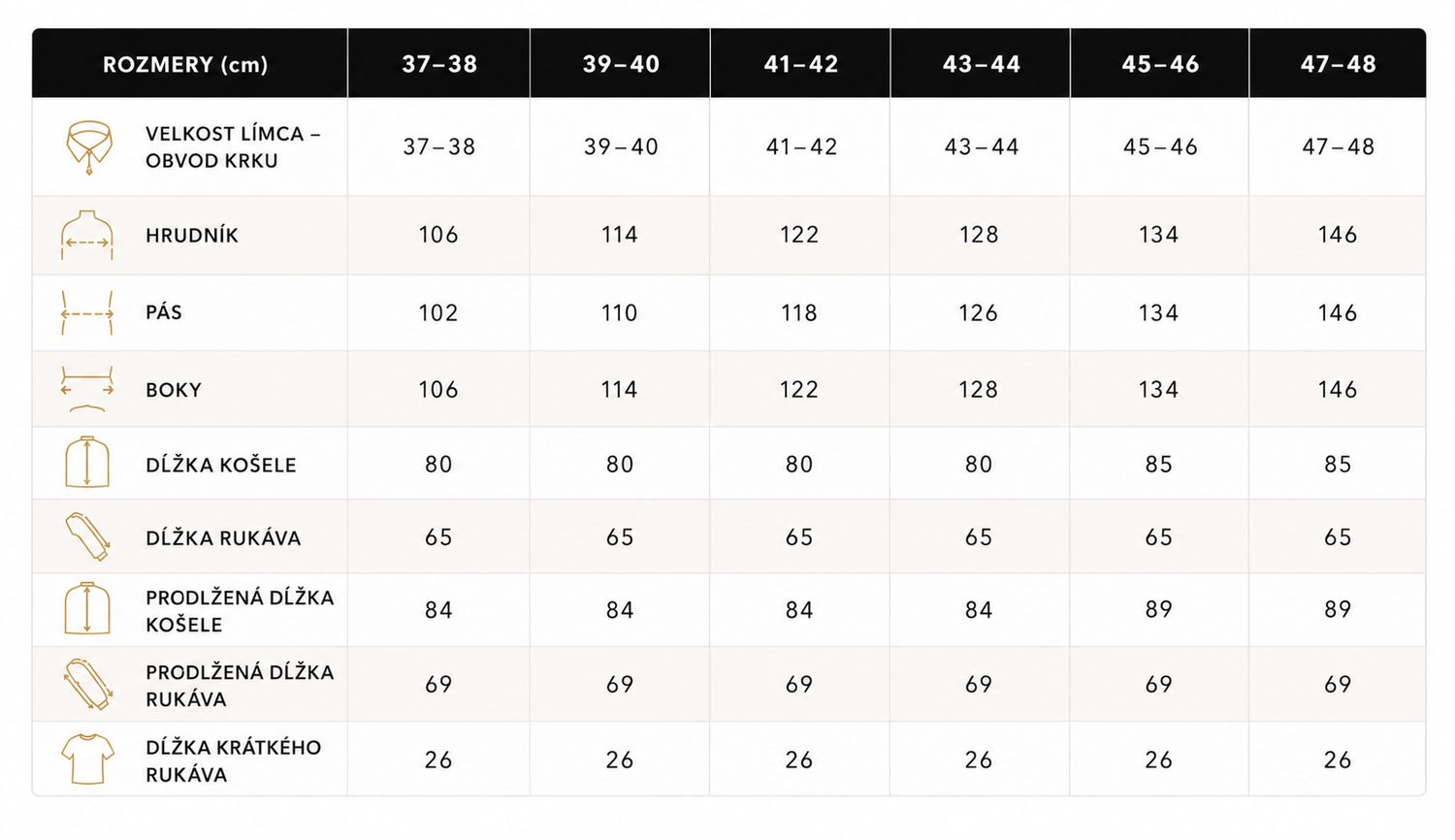
Task: Click the DĹŽKA KOŠELE value under 45–46
Action: coord(1159,465)
